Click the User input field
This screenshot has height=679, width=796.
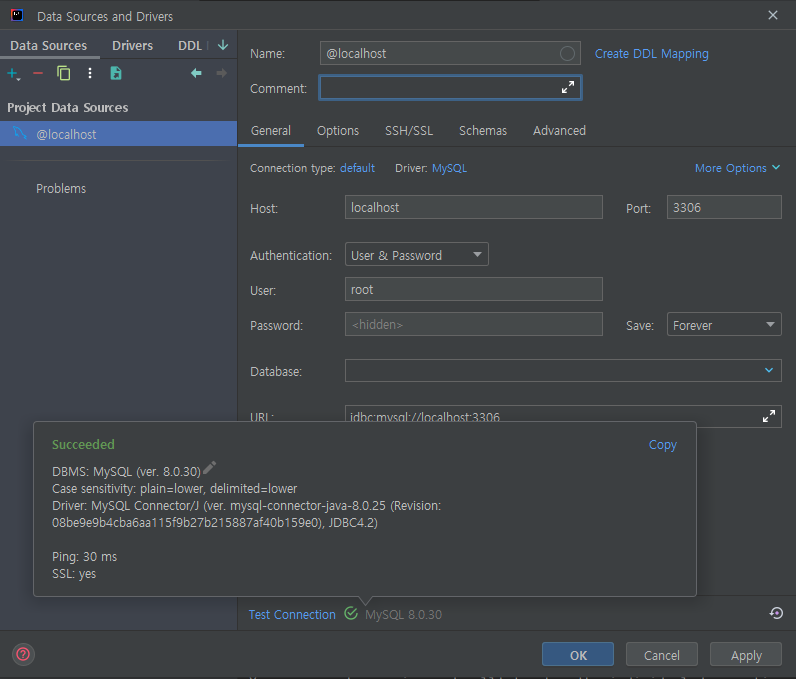[474, 289]
